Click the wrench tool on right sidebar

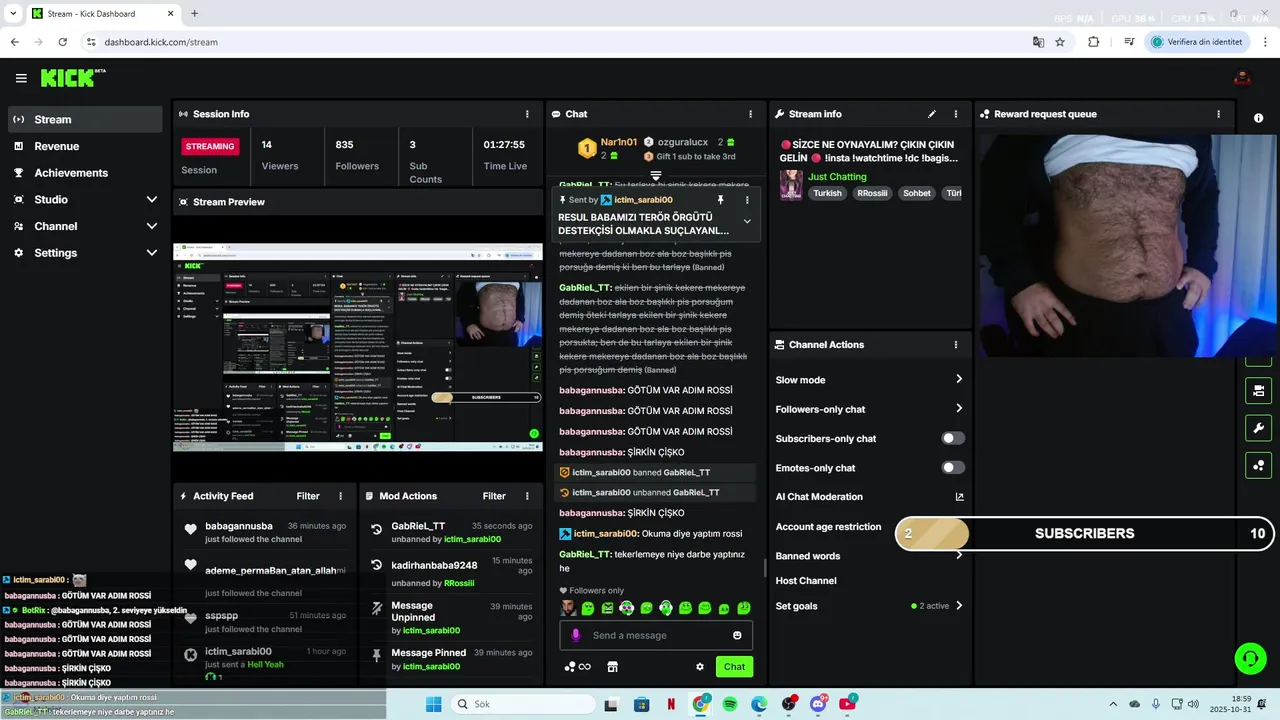(1258, 428)
